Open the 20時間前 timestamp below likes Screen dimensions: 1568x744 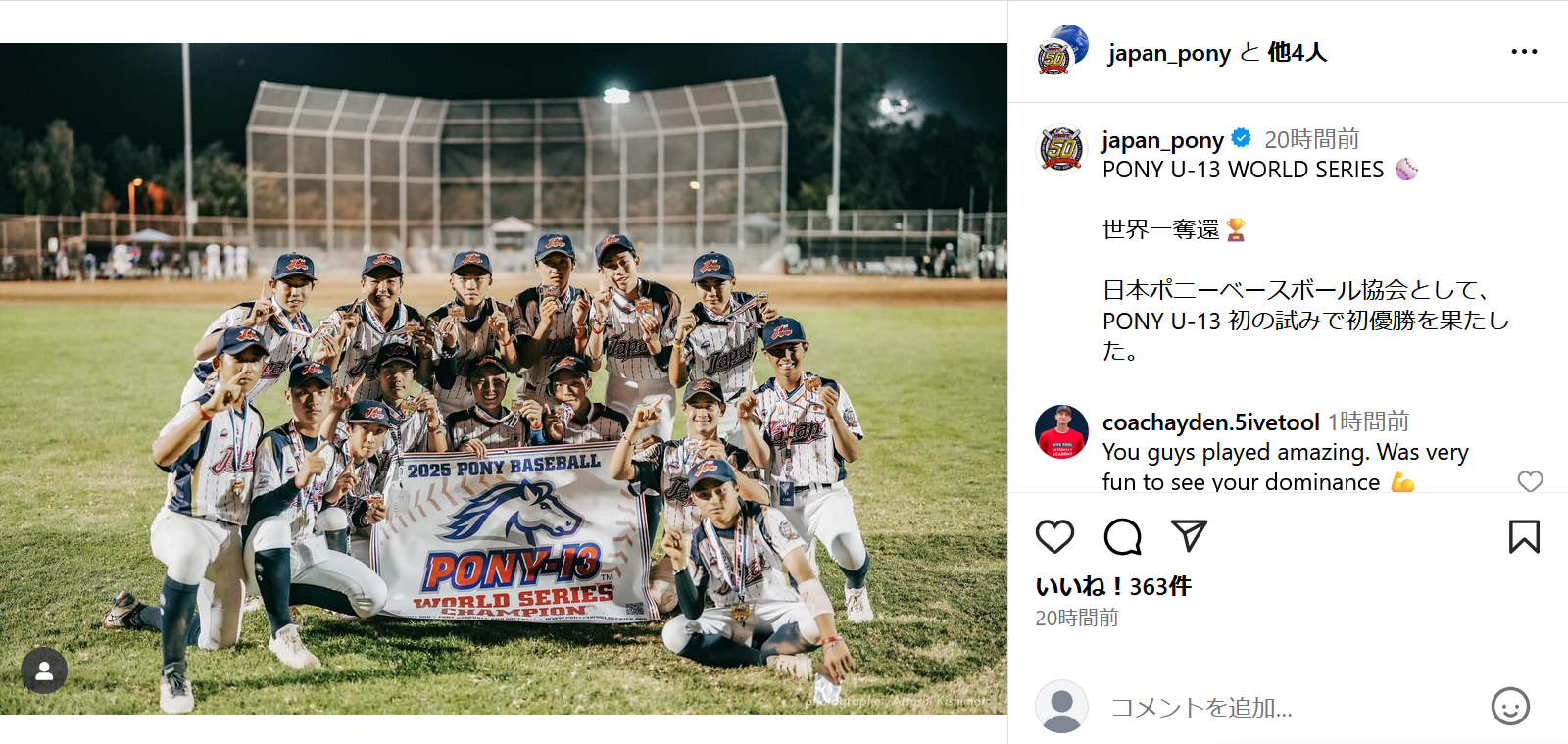coord(1076,618)
